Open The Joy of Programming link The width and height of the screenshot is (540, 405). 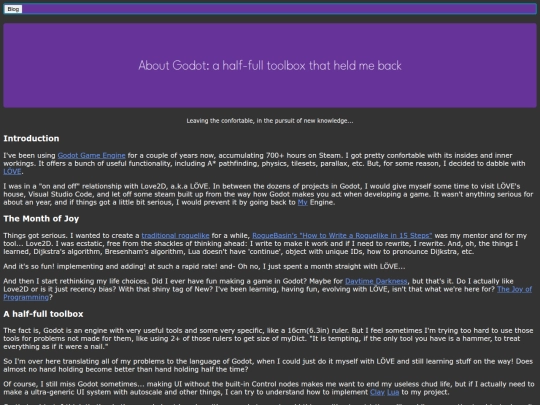(515, 289)
